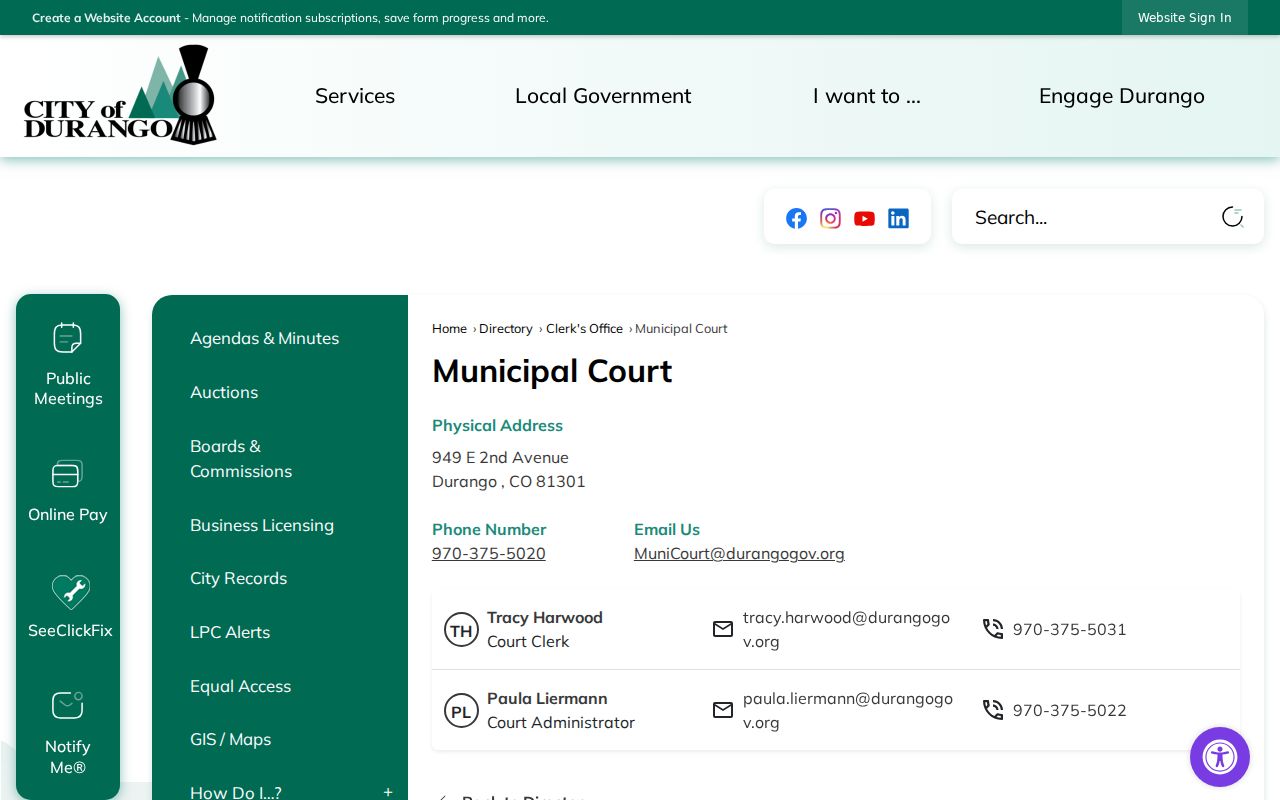Go to Directory breadcrumb
The width and height of the screenshot is (1280, 800).
point(505,328)
